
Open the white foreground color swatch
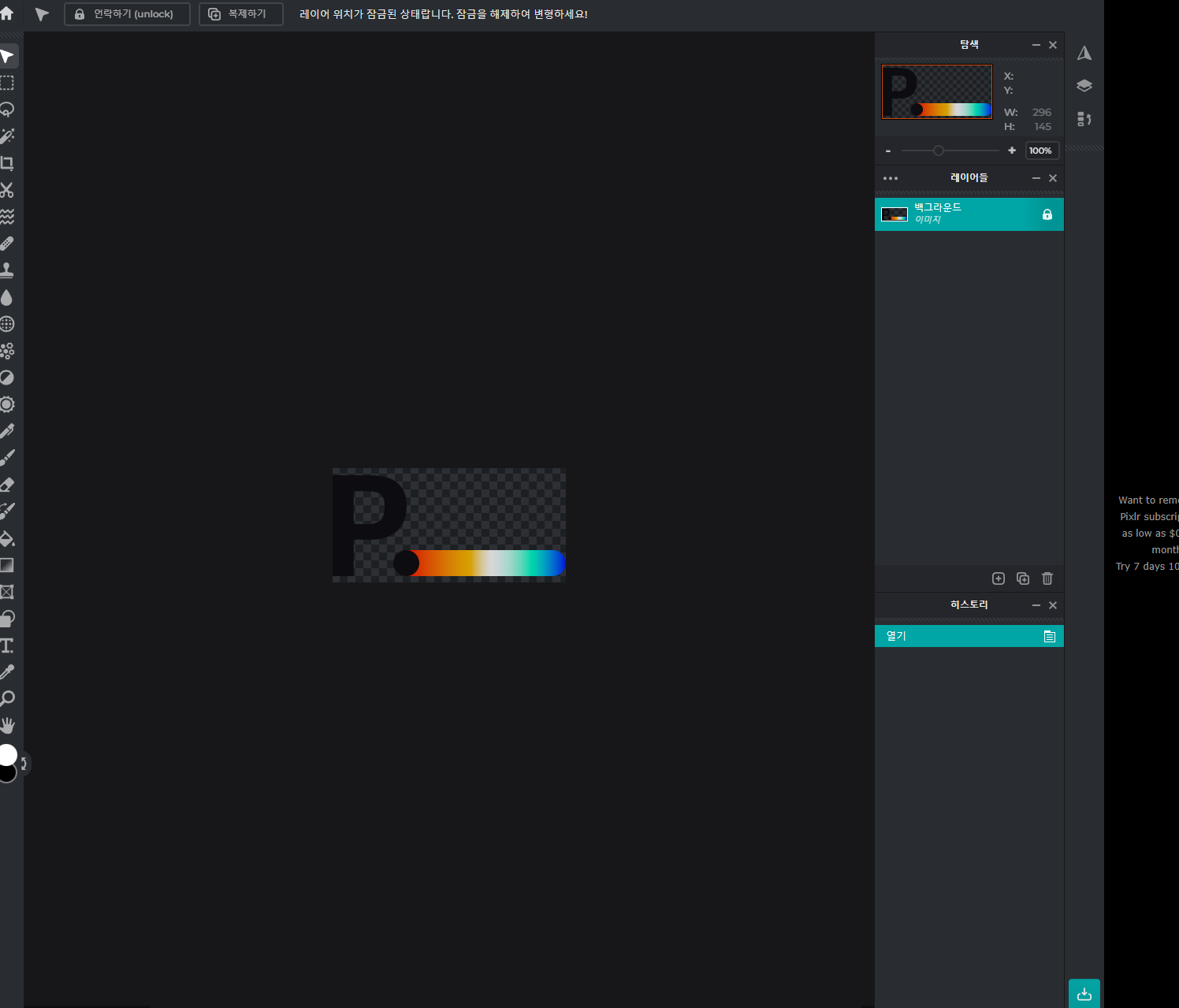(7, 754)
